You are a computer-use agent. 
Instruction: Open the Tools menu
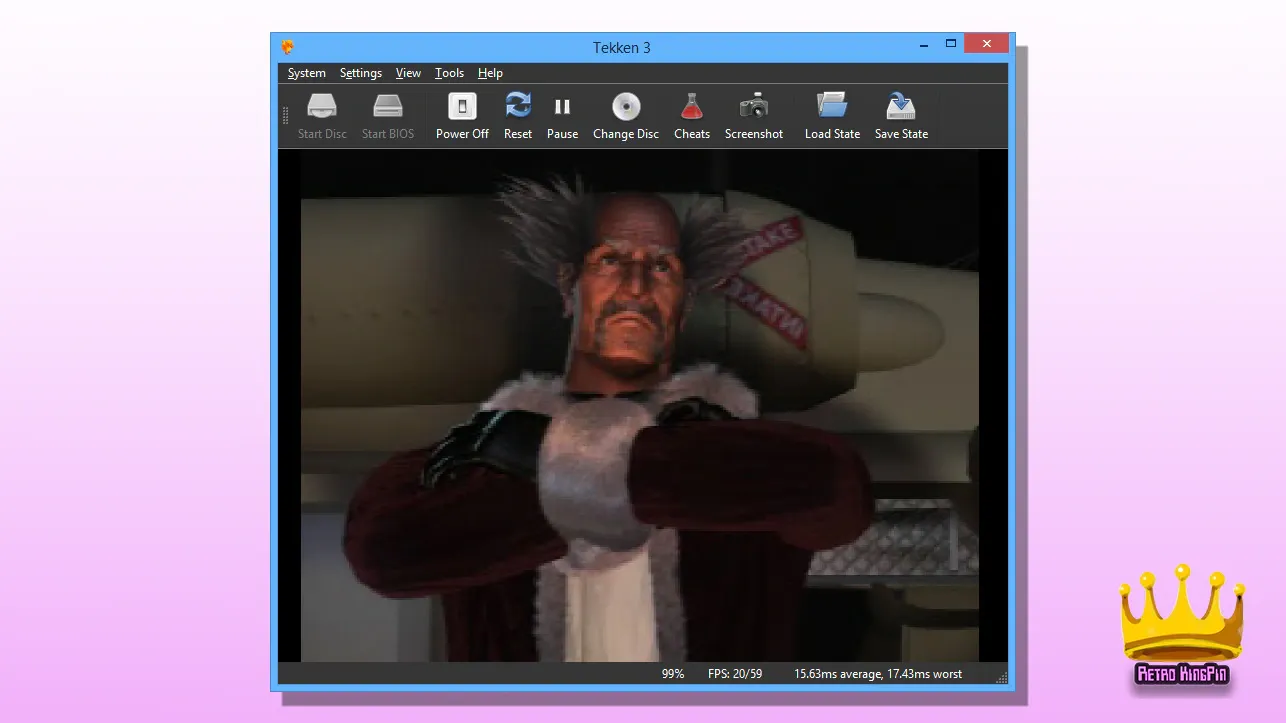[449, 73]
